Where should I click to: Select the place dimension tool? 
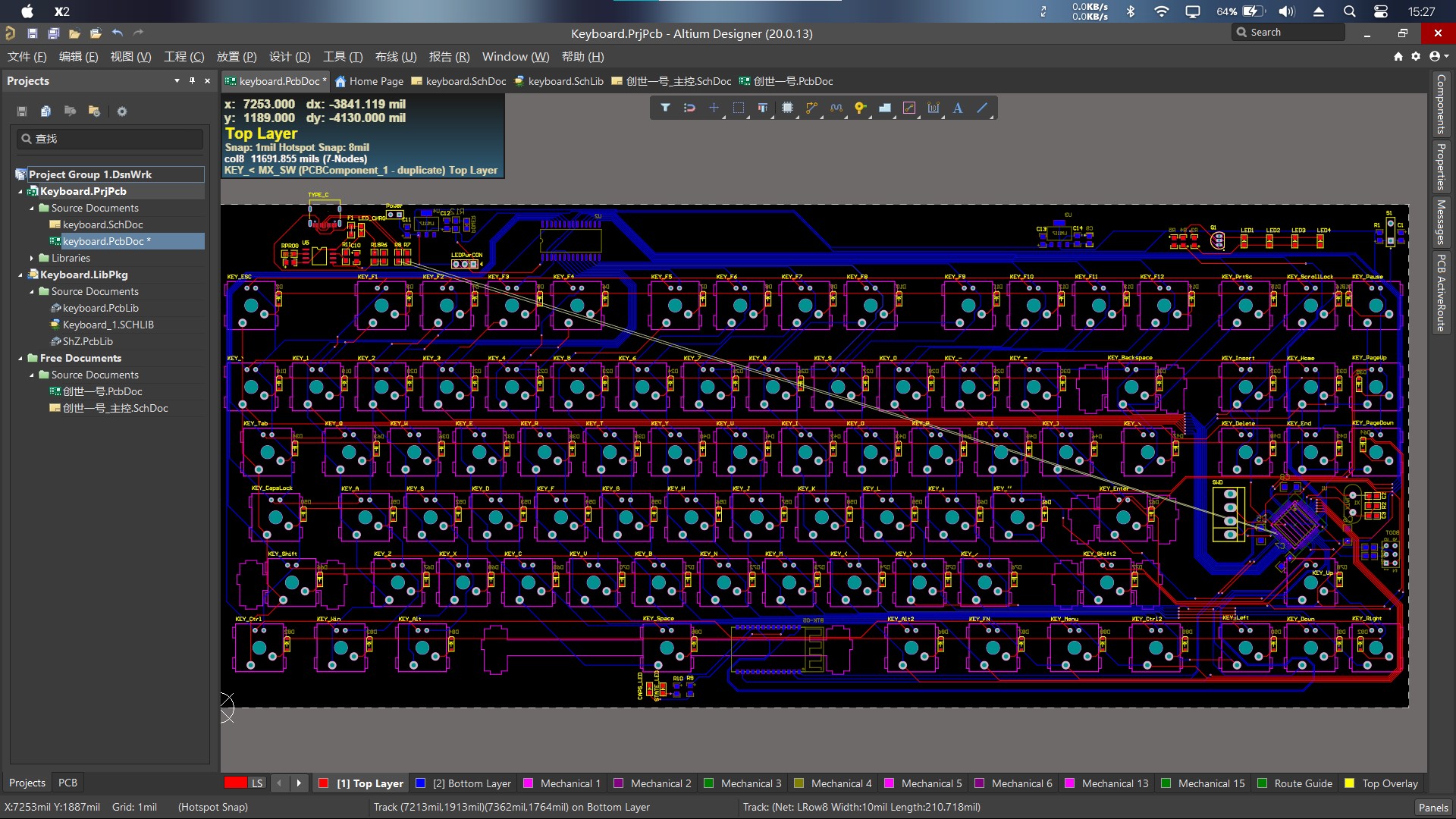click(x=934, y=108)
